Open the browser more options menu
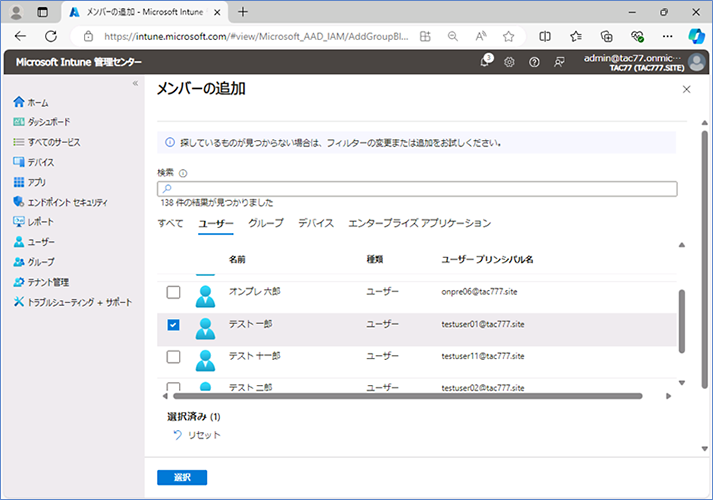 (668, 36)
